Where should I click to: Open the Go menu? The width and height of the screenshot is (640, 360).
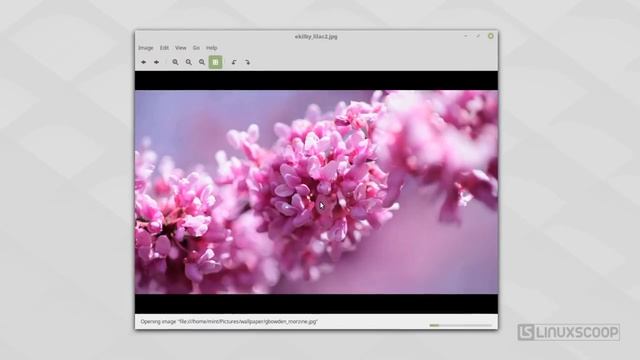196,48
